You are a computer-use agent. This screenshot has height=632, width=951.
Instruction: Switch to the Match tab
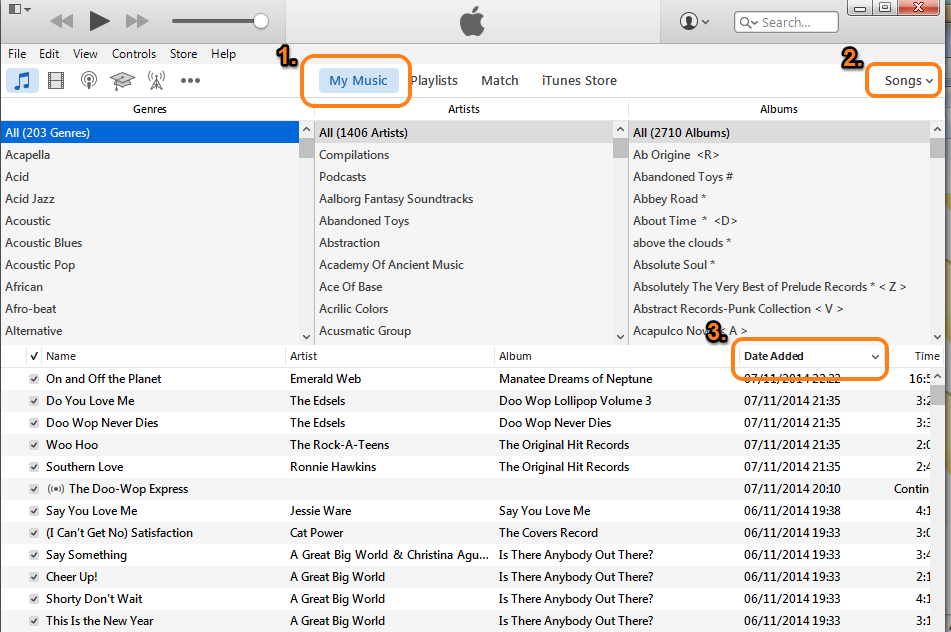tap(500, 81)
